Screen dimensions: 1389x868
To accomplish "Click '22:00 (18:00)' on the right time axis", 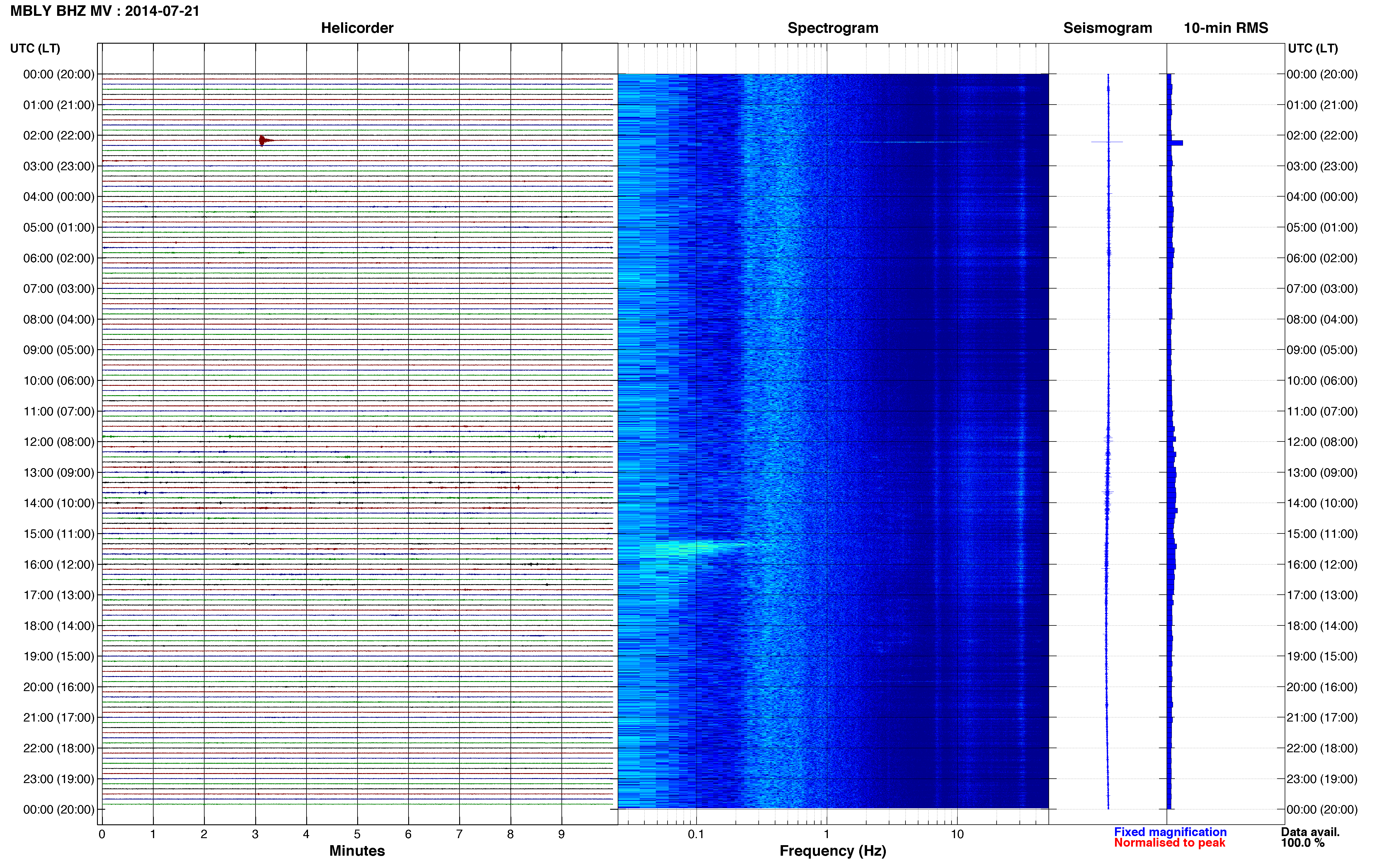I will [1322, 748].
